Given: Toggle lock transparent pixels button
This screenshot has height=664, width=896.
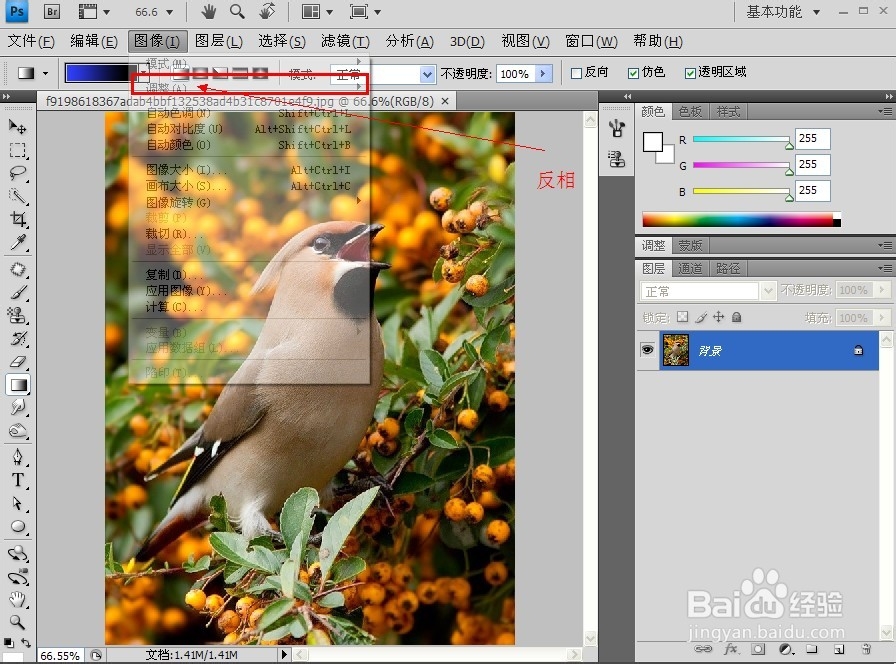Looking at the screenshot, I should 682,317.
